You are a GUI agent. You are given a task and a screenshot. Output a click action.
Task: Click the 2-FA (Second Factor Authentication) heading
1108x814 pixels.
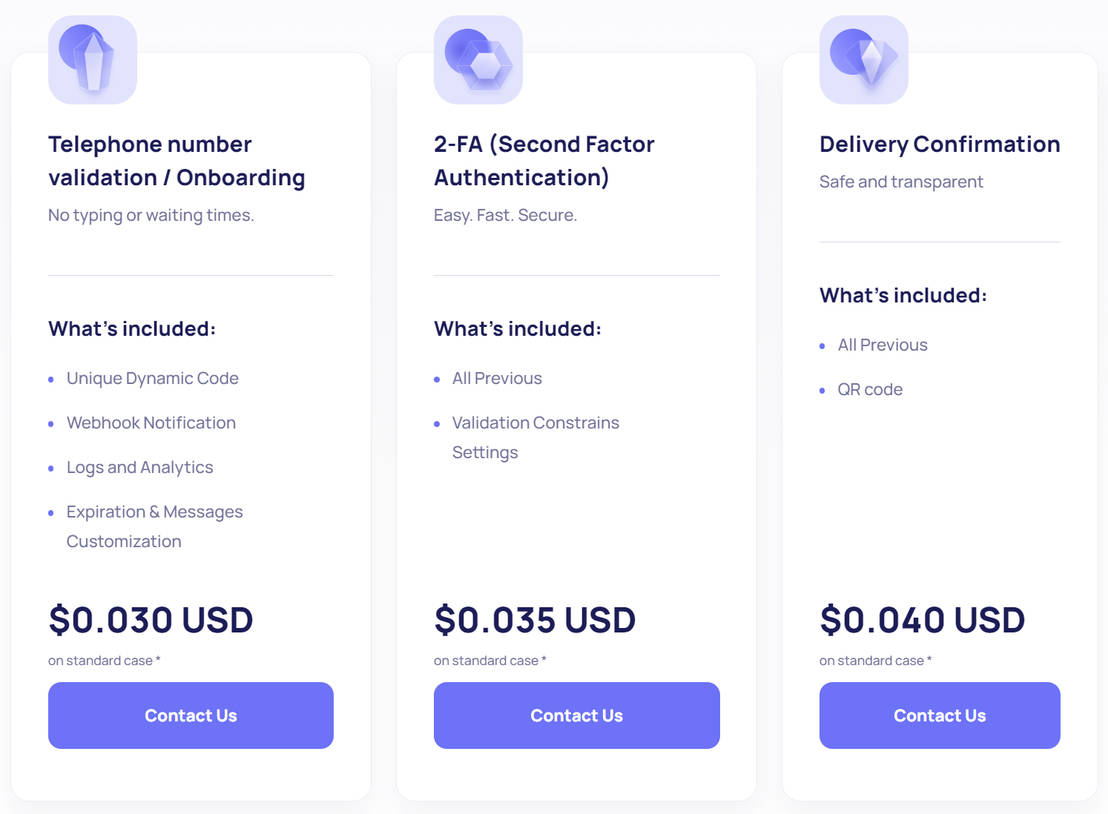(x=543, y=160)
